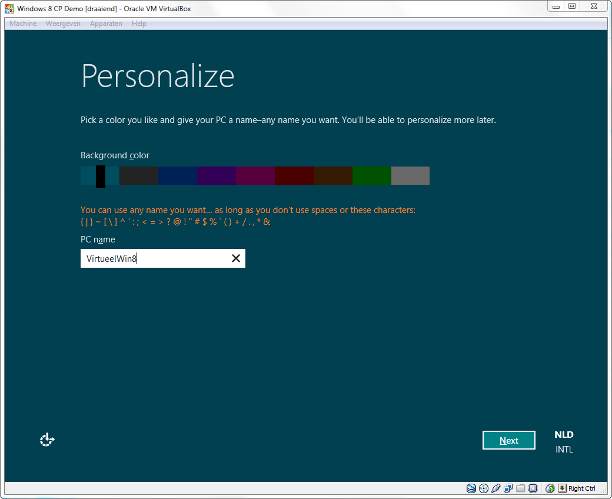Click the hard disk activity status icon

coord(471,488)
